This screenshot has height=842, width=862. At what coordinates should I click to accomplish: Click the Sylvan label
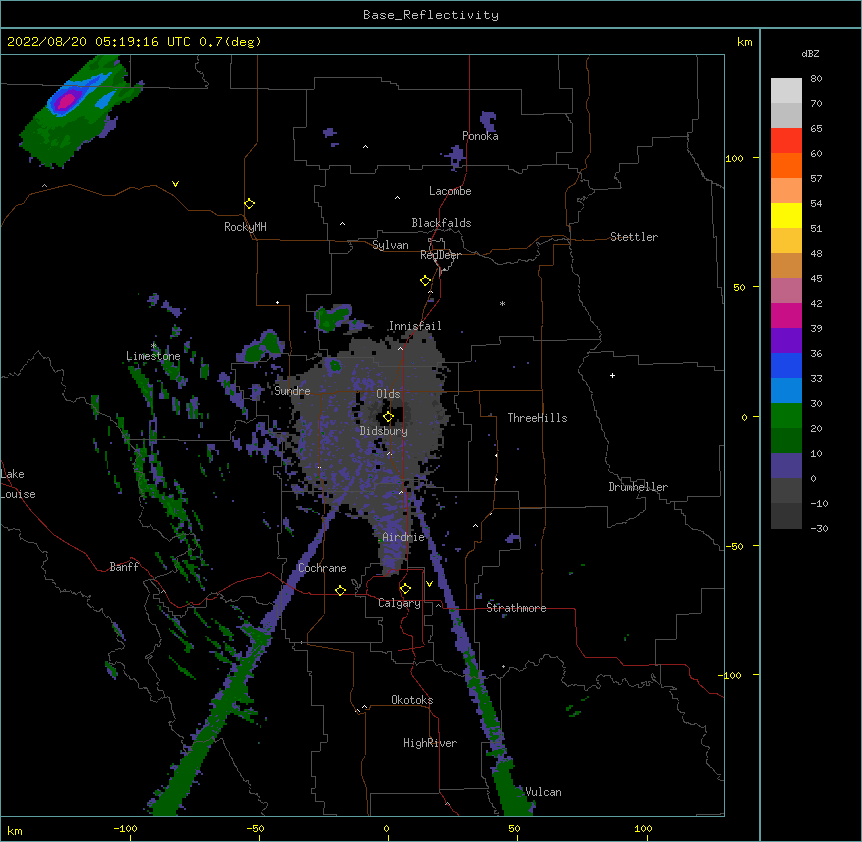pos(390,245)
